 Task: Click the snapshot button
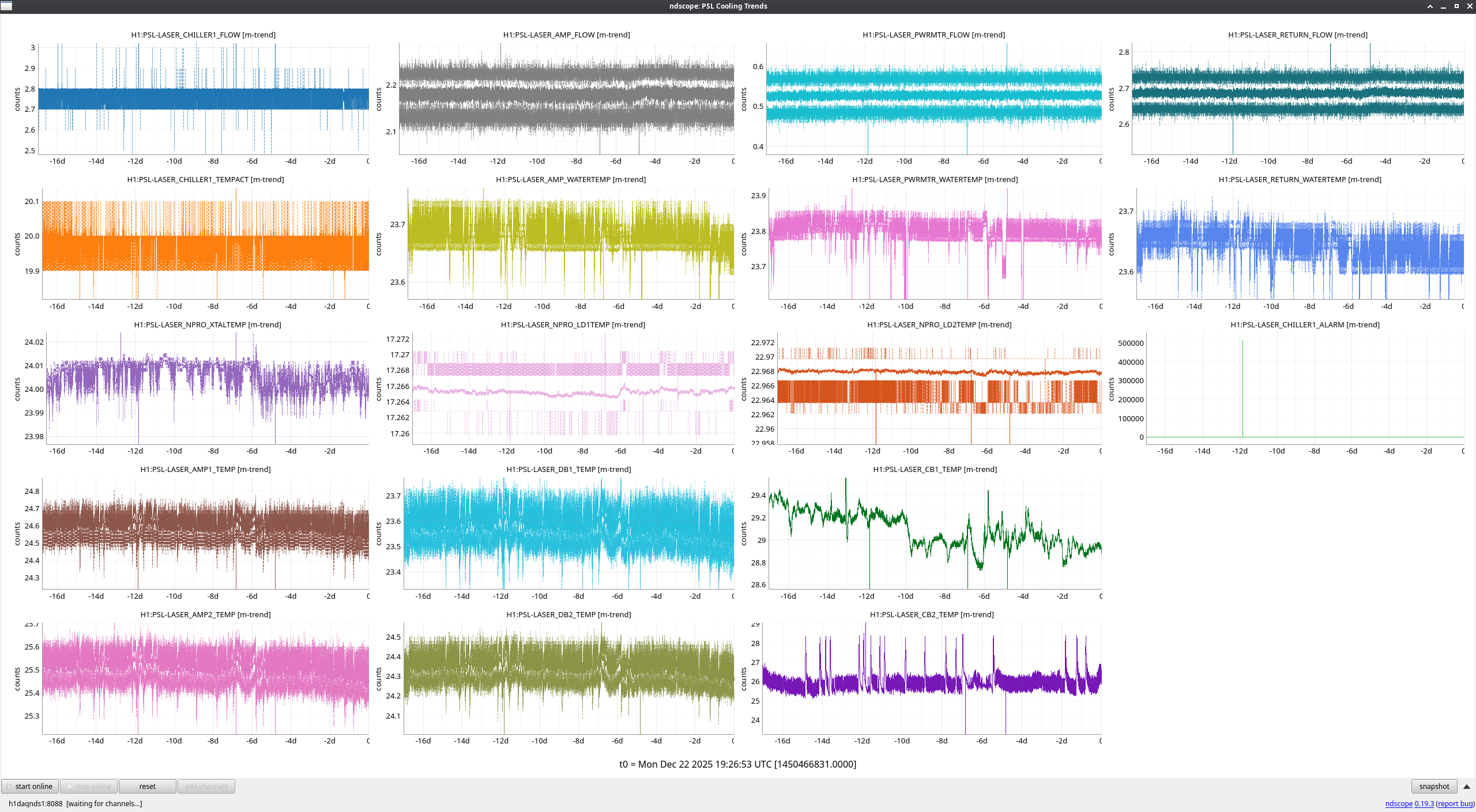(x=1433, y=786)
